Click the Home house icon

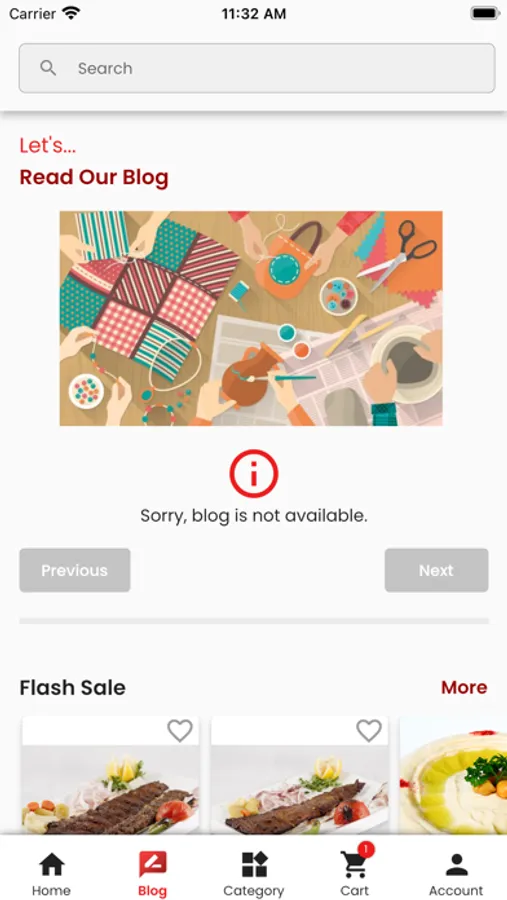coord(52,864)
